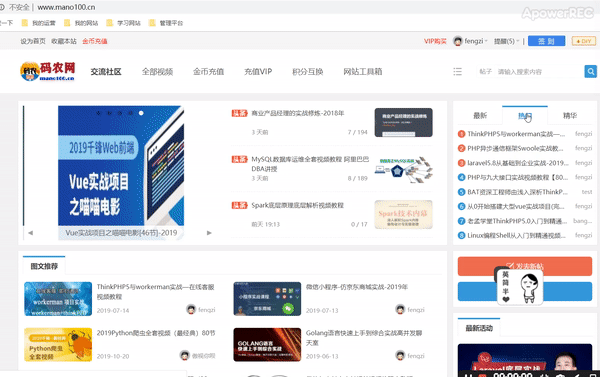
Task: Switch to the 最新 tab
Action: point(480,116)
